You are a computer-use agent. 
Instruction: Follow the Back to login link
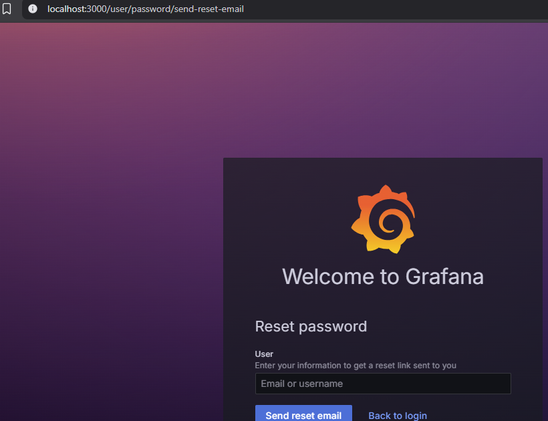pos(397,415)
